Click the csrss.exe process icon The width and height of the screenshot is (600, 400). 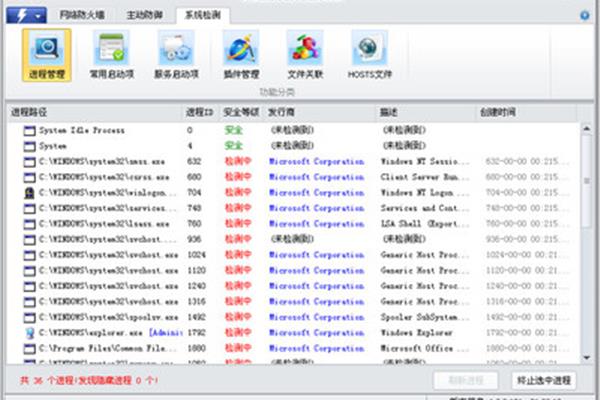tap(29, 177)
